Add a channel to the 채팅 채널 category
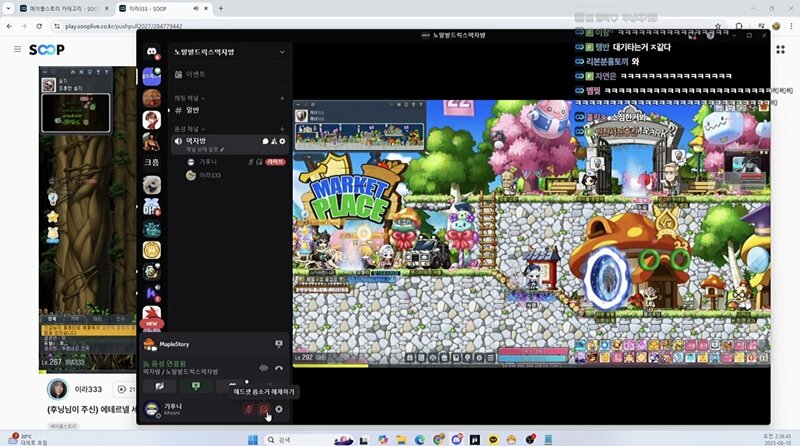Viewport: 800px width, 446px height. (282, 98)
